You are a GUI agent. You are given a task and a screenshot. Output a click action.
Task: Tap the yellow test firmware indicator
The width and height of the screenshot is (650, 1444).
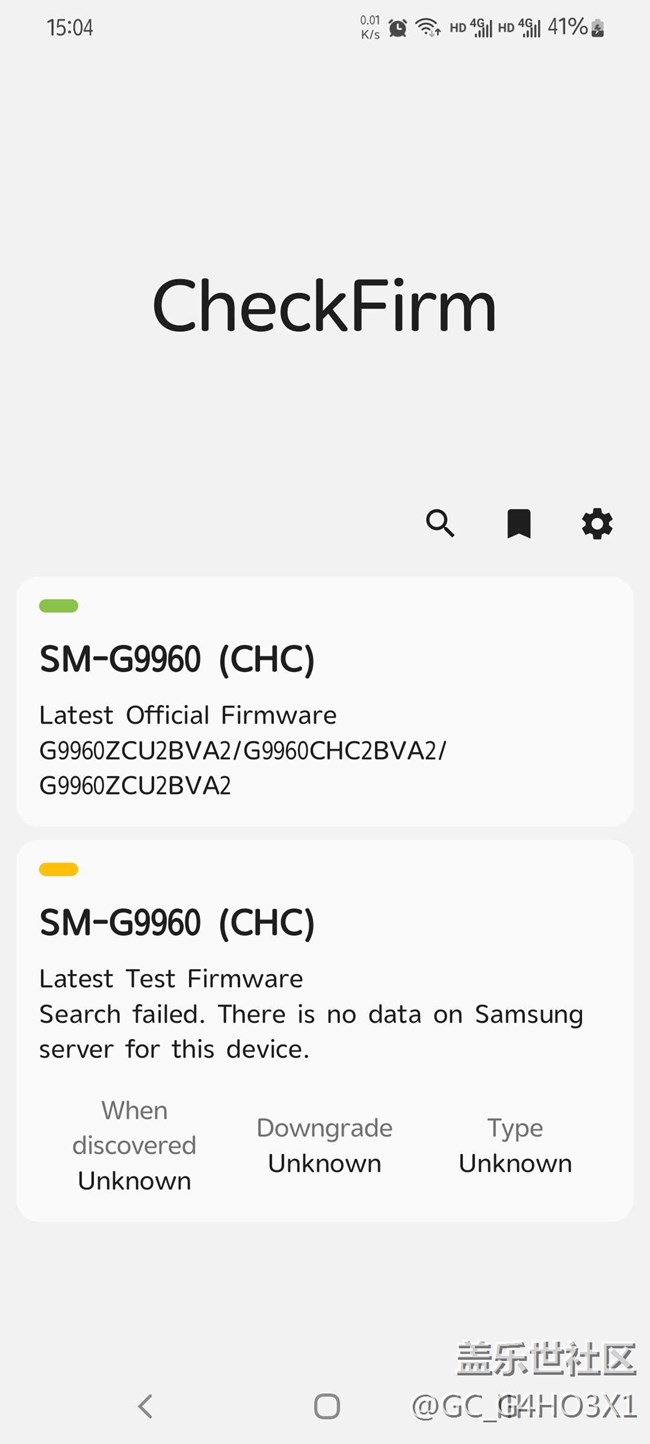tap(58, 869)
